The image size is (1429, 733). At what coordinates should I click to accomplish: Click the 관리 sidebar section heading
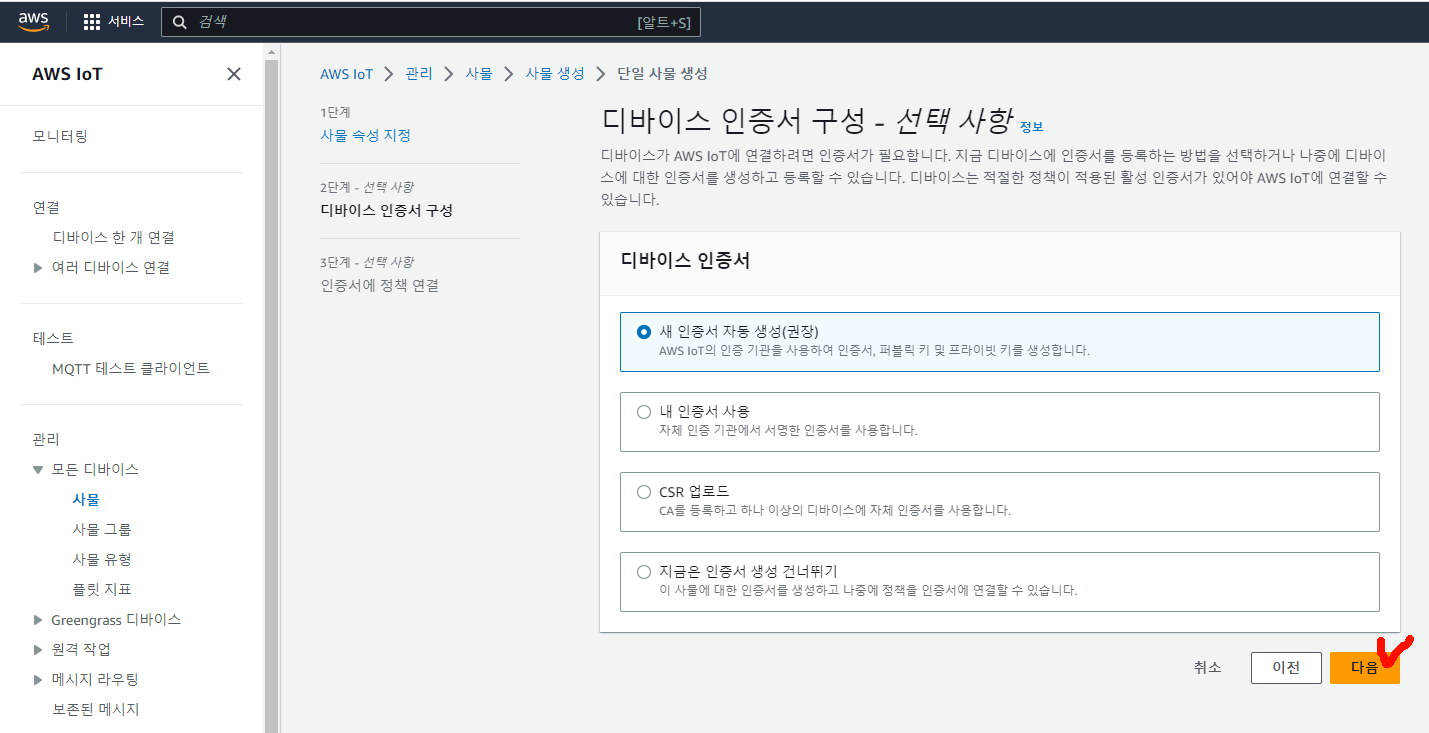46,439
